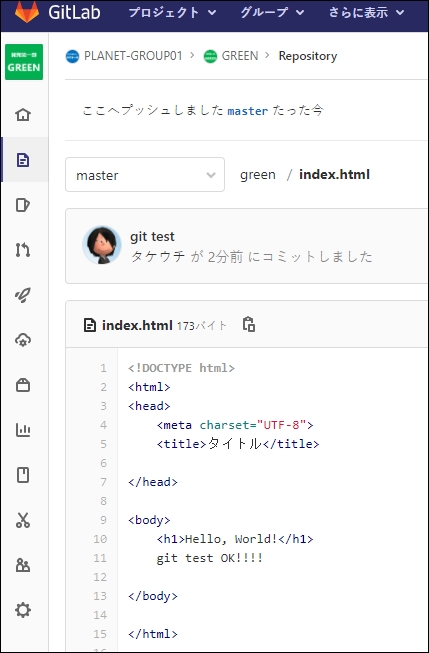Click the 173バイト file size text
The width and height of the screenshot is (429, 653).
pyautogui.click(x=202, y=326)
